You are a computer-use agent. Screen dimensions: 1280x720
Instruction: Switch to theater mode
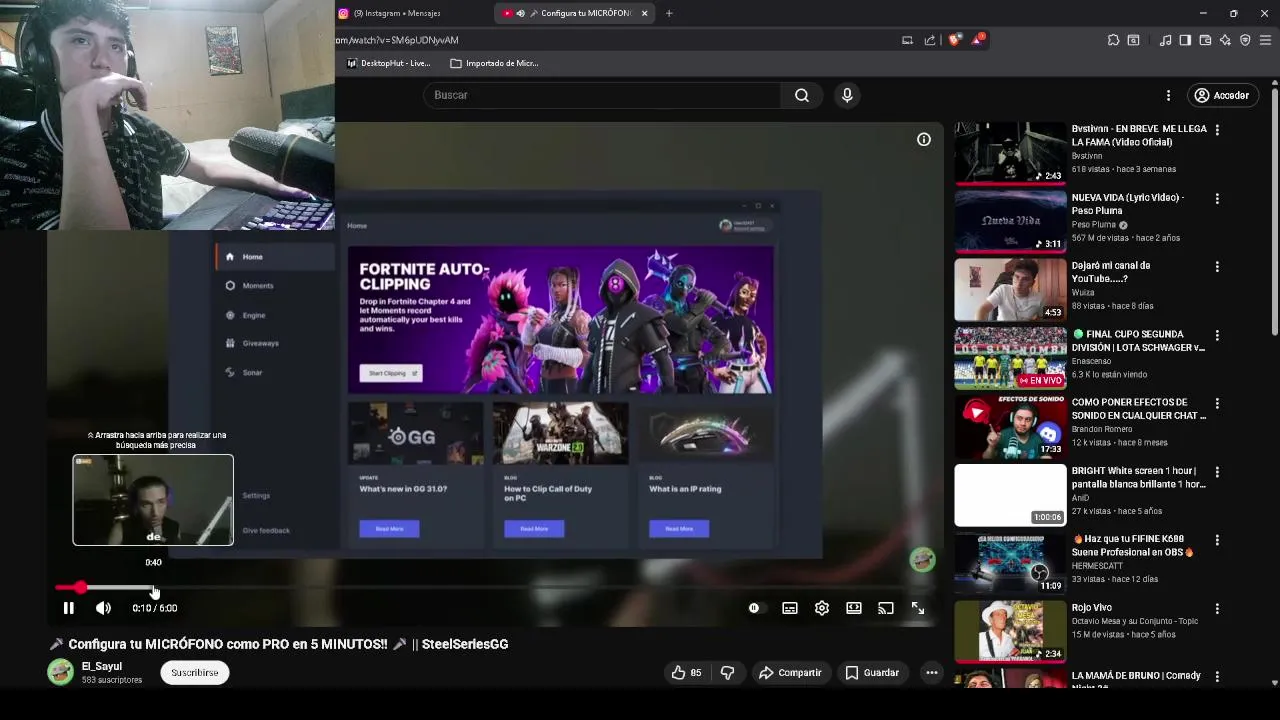[854, 608]
